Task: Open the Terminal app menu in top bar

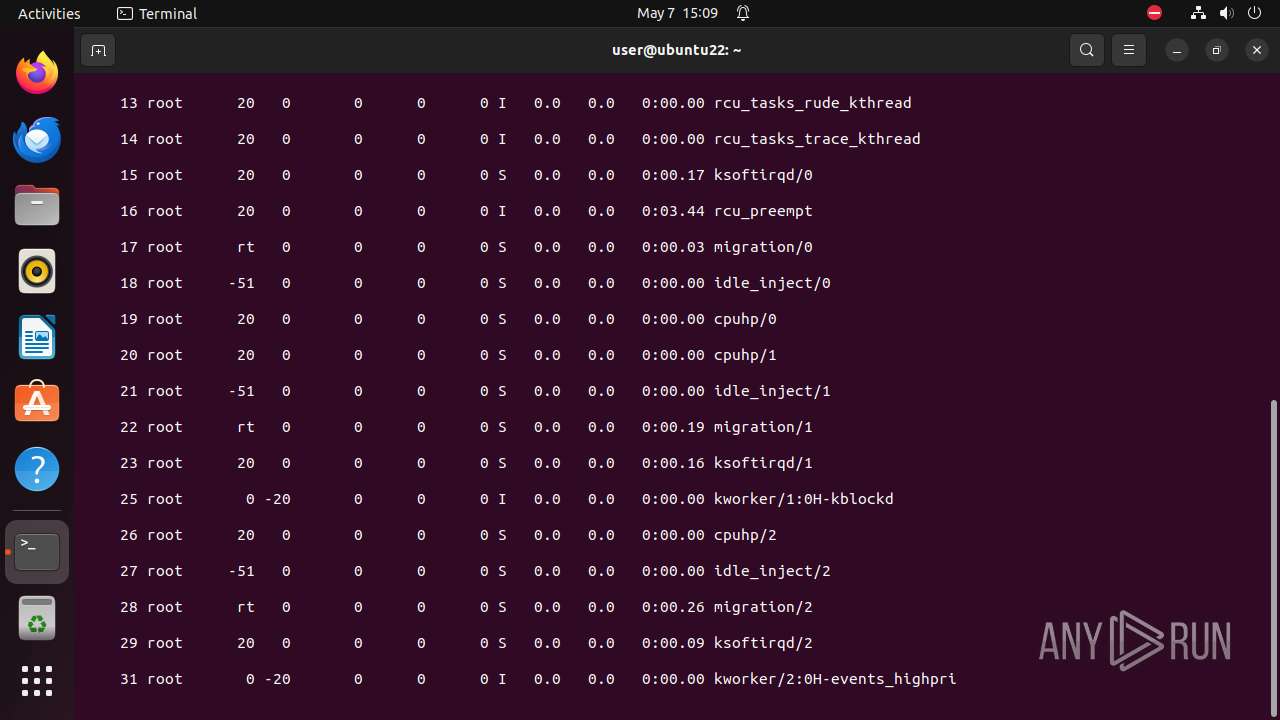Action: tap(157, 13)
